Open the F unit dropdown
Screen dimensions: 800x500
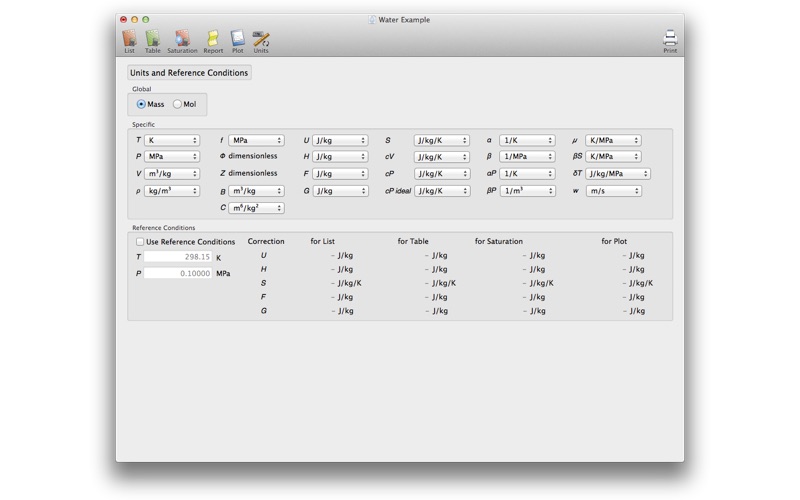(x=340, y=174)
